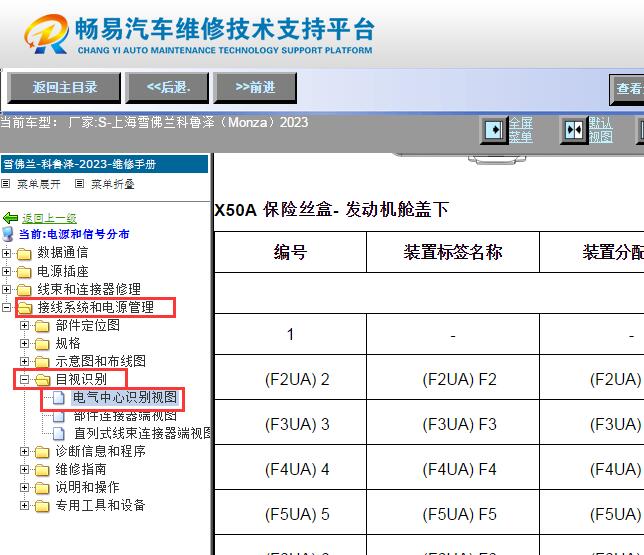This screenshot has width=644, height=555.
Task: Click the 规格 folder icon
Action: [42, 344]
